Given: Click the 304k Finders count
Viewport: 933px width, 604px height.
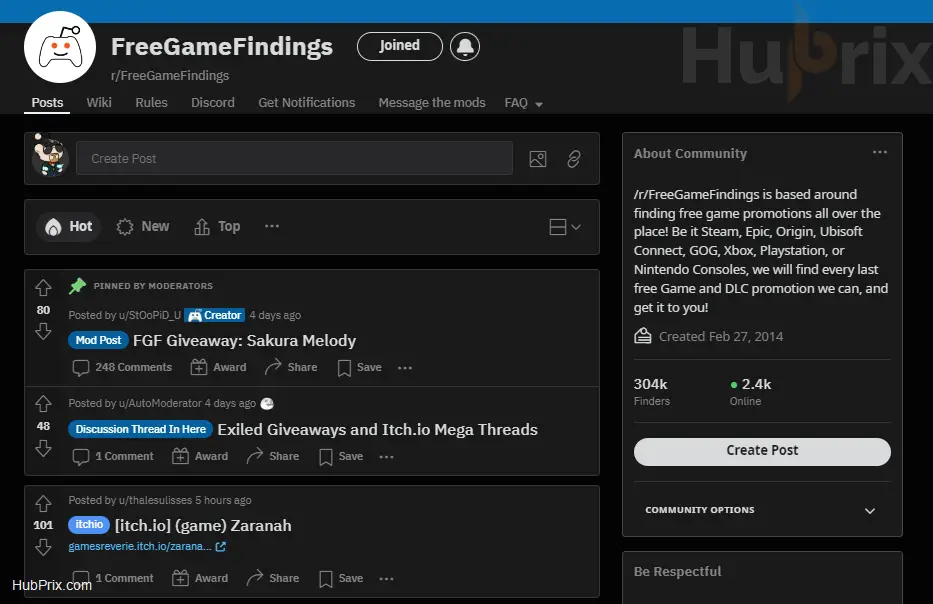Looking at the screenshot, I should (x=652, y=392).
